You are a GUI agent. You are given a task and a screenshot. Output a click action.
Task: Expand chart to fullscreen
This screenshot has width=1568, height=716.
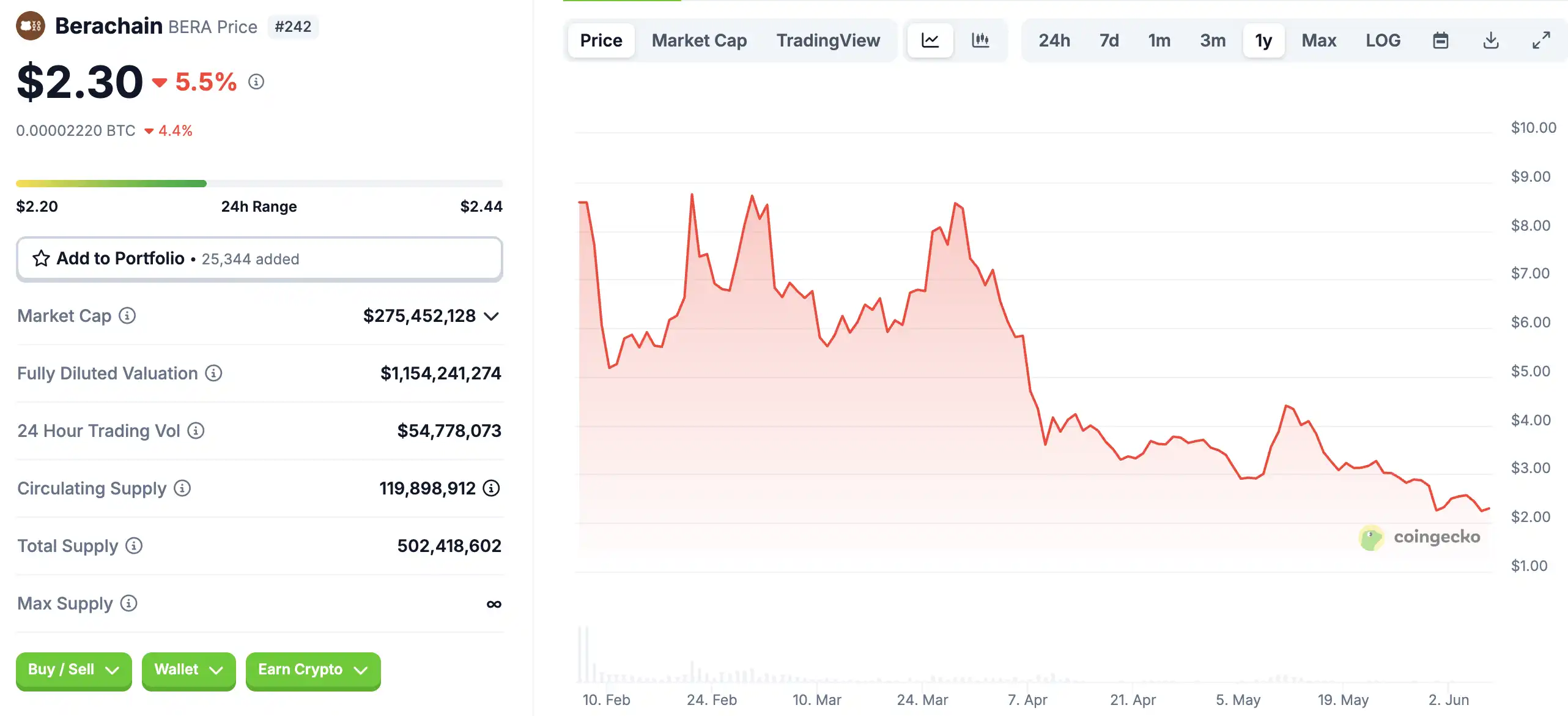point(1541,40)
